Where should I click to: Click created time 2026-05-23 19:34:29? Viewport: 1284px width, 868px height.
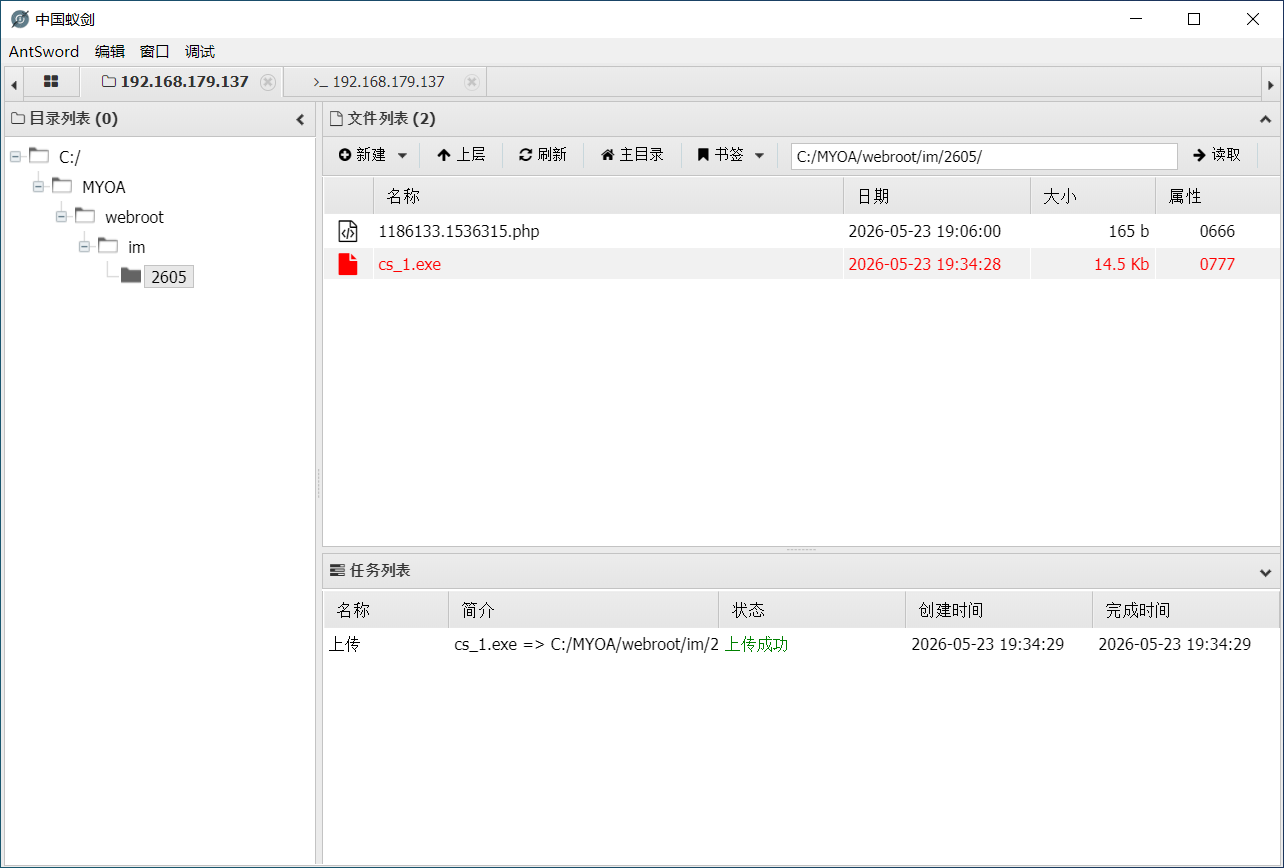(988, 645)
